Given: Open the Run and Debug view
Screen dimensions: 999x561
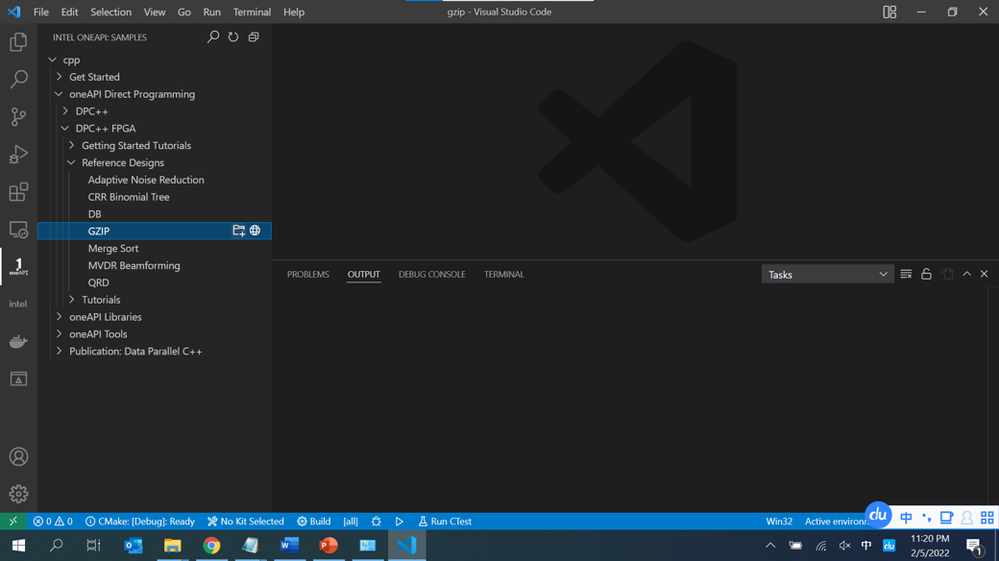Looking at the screenshot, I should point(18,154).
